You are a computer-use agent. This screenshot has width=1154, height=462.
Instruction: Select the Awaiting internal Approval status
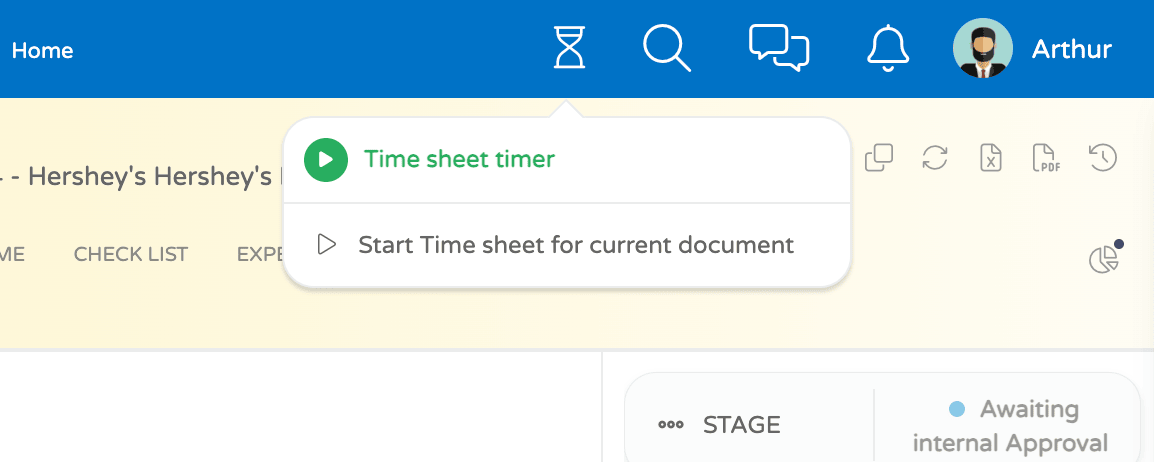coord(1011,426)
